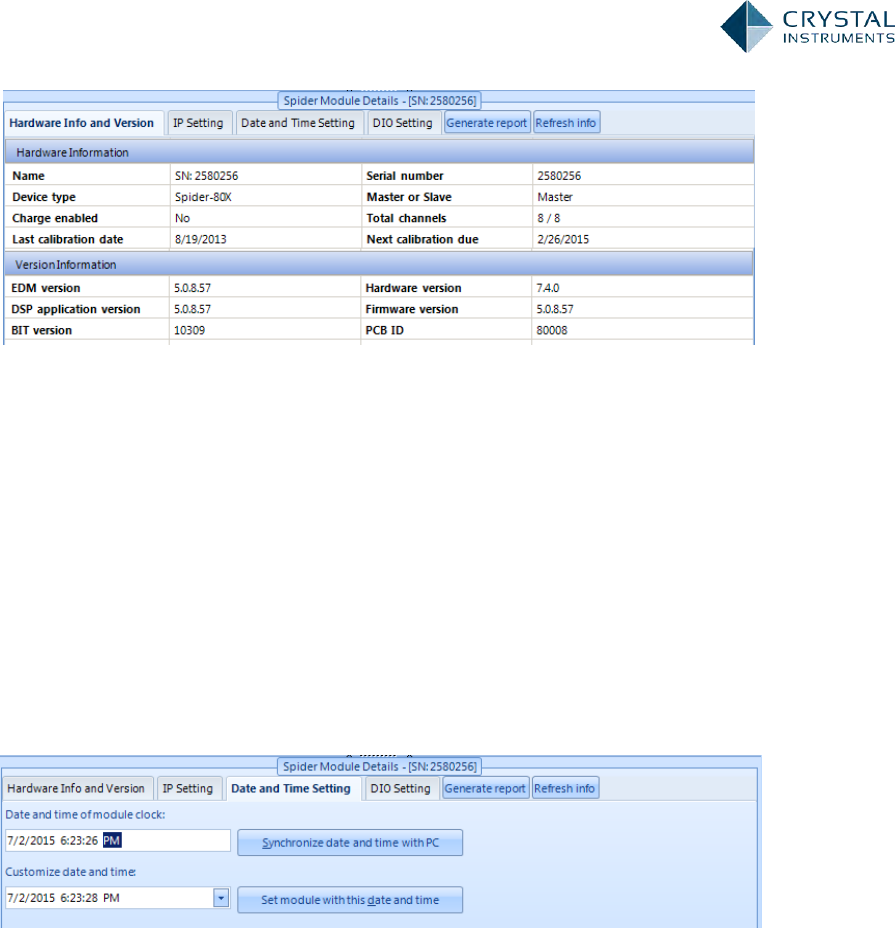
Task: Click the Firmware version label
Action: coord(411,310)
